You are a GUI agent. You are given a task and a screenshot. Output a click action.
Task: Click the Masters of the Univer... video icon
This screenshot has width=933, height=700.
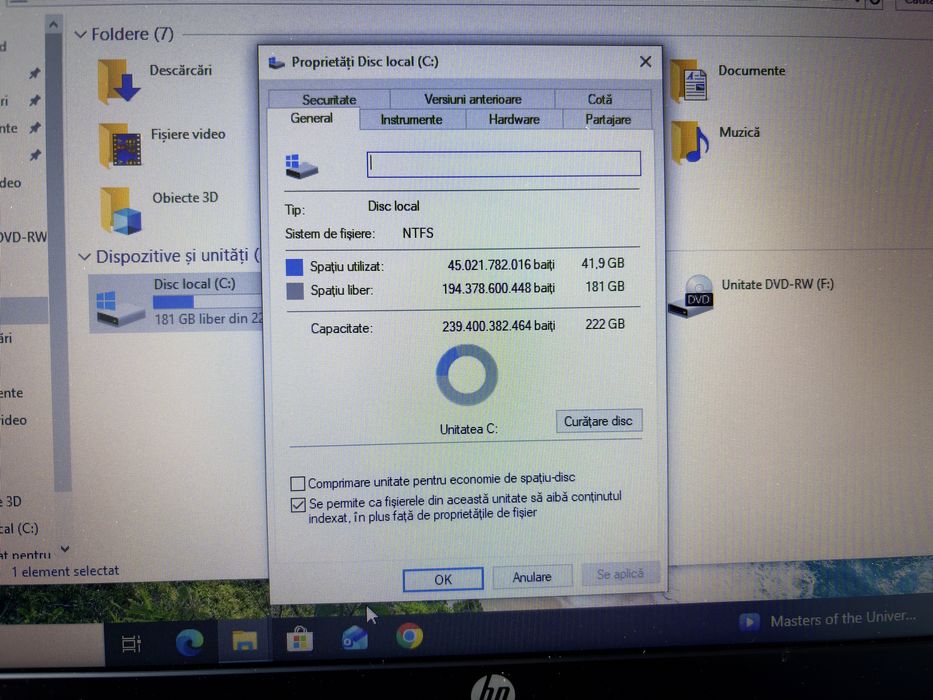[749, 623]
